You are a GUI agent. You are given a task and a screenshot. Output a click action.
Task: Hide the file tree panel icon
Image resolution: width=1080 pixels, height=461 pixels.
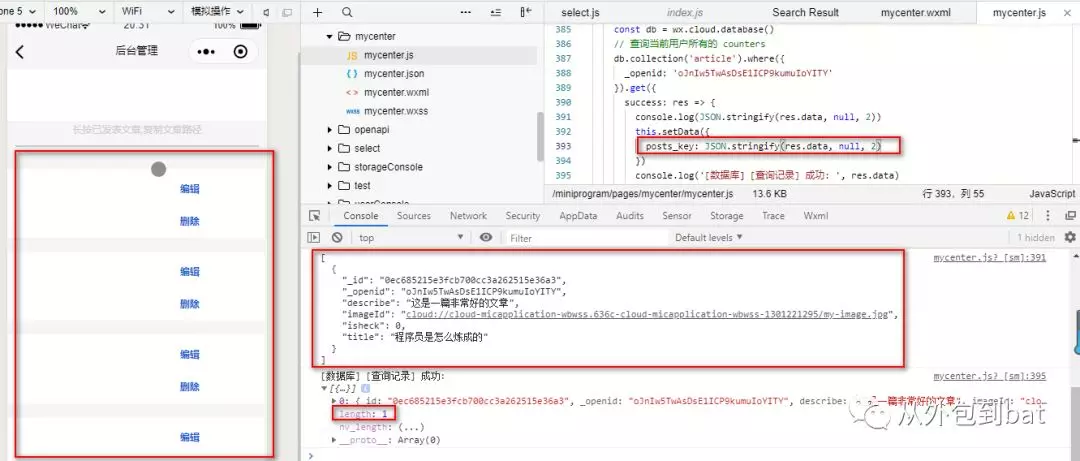pyautogui.click(x=527, y=12)
